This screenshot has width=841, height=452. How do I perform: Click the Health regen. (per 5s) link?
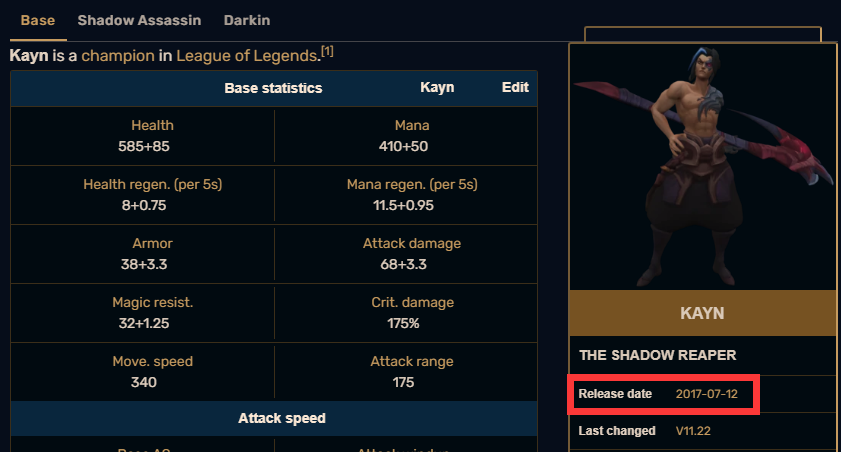point(152,184)
